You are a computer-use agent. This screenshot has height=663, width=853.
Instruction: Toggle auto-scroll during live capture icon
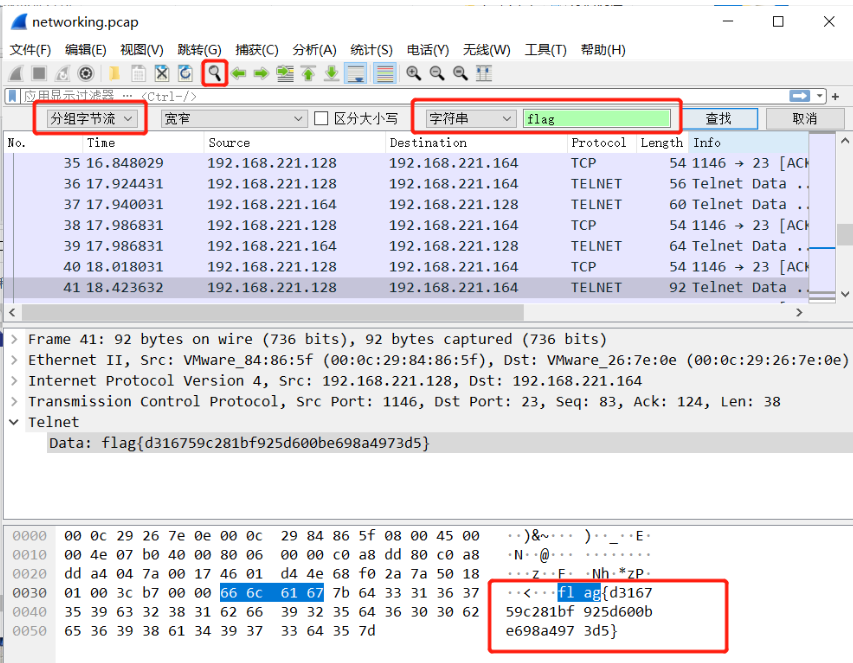[x=355, y=73]
